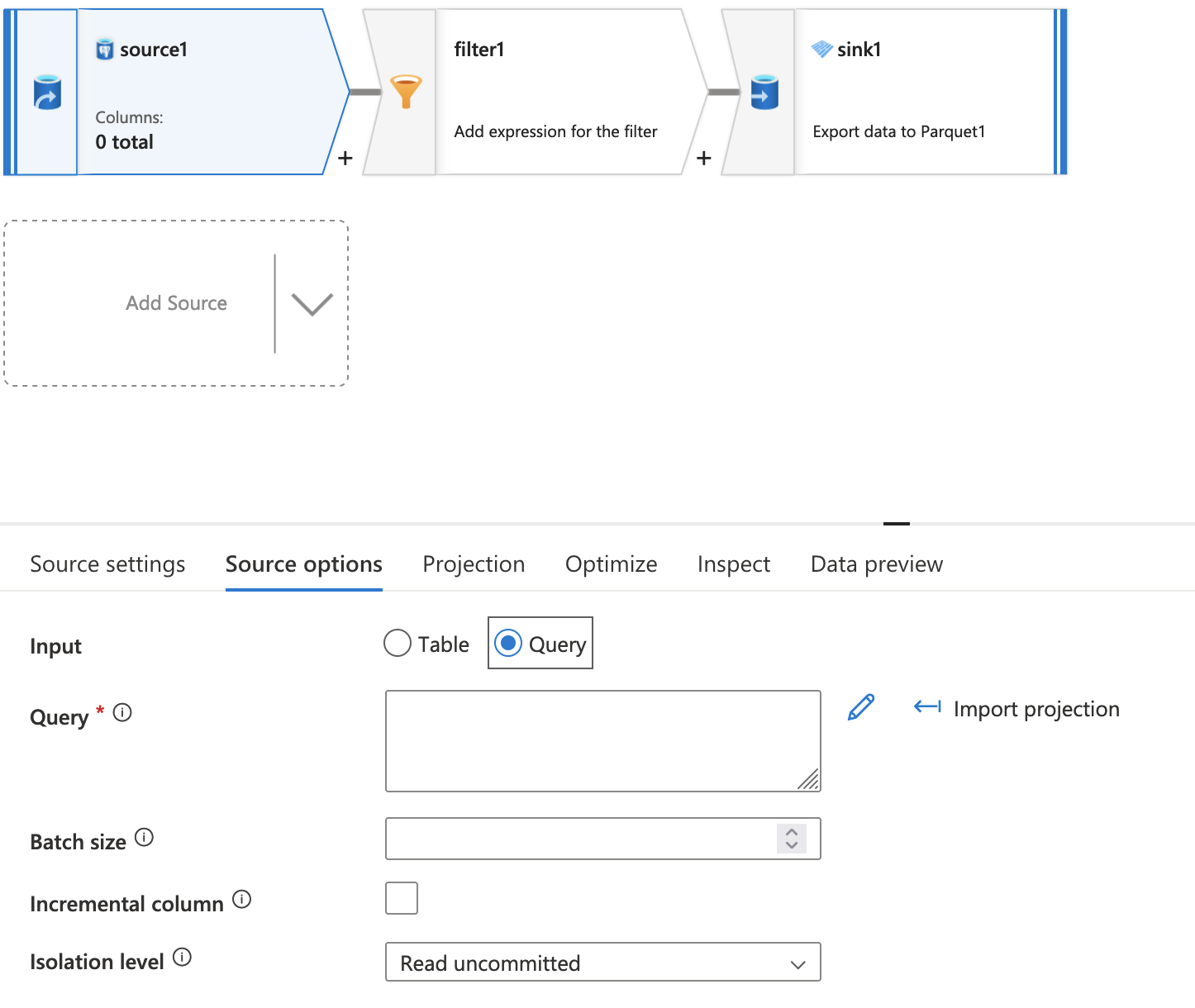
Task: Click the Import projection link
Action: coord(1017,709)
